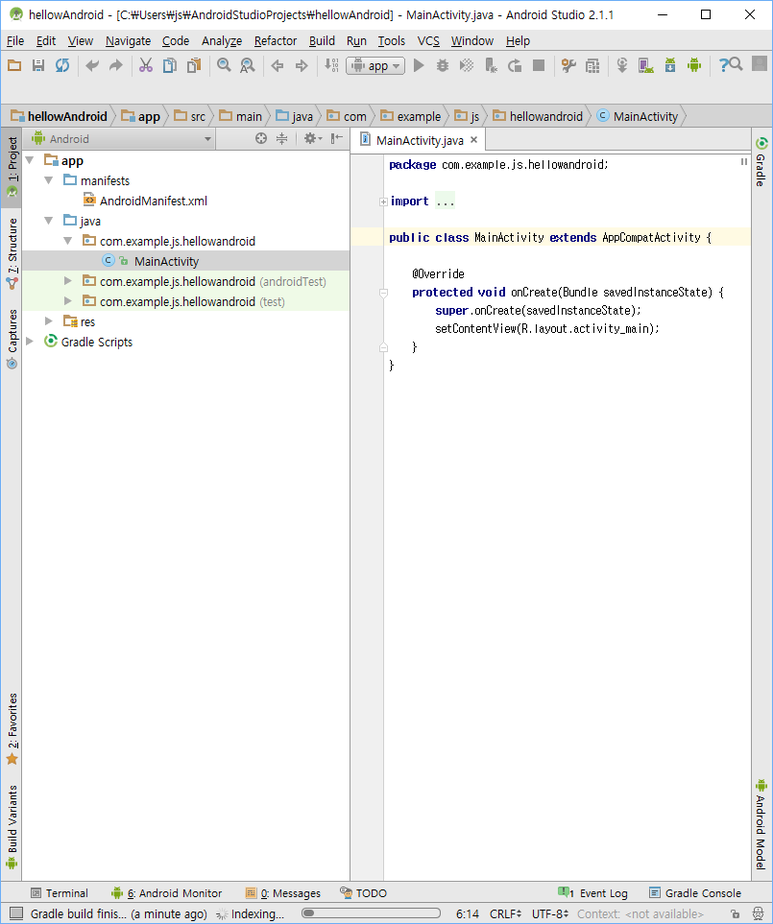Collapse the app module node
This screenshot has height=924, width=773.
coord(30,161)
